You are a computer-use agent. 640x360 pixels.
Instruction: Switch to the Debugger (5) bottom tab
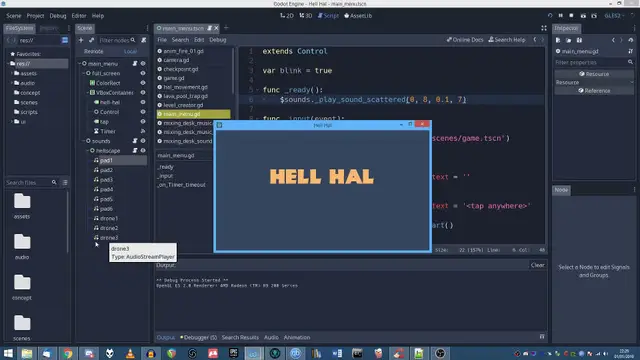coord(198,338)
